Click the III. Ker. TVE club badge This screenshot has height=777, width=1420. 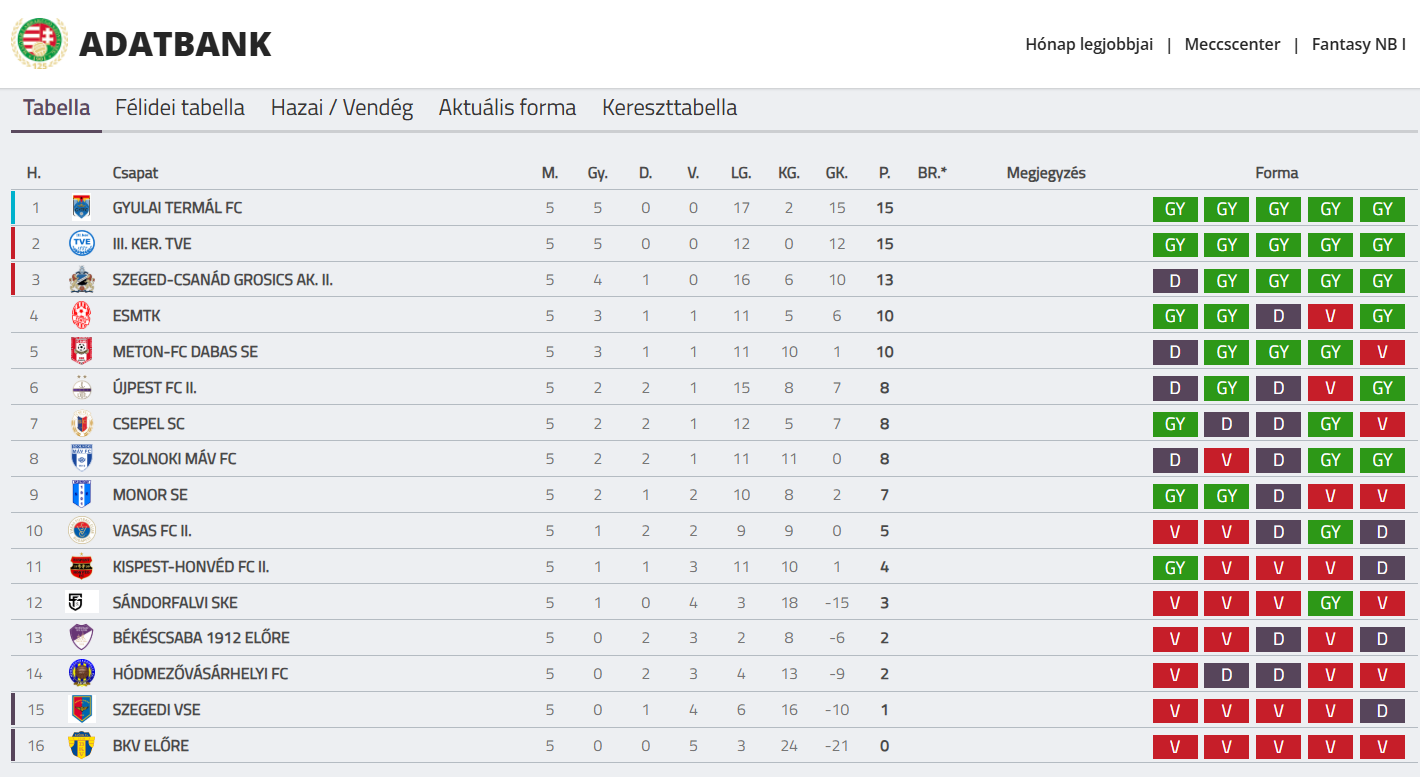click(x=82, y=244)
